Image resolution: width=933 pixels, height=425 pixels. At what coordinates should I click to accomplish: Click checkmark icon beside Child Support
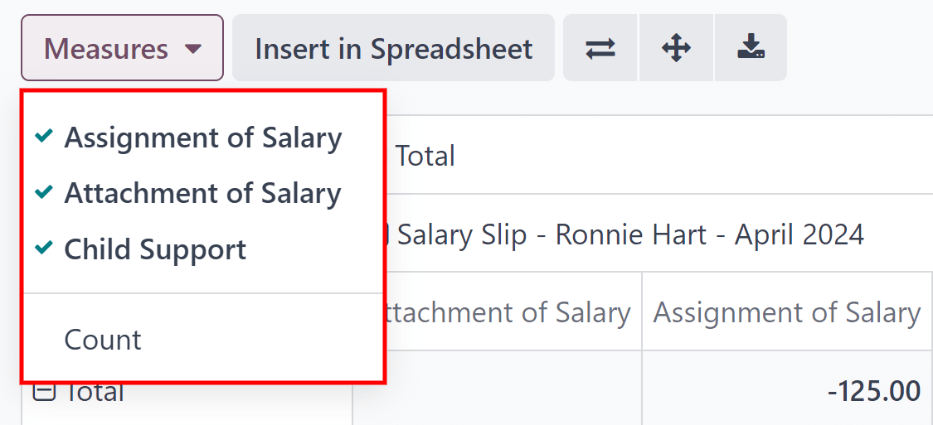point(43,249)
